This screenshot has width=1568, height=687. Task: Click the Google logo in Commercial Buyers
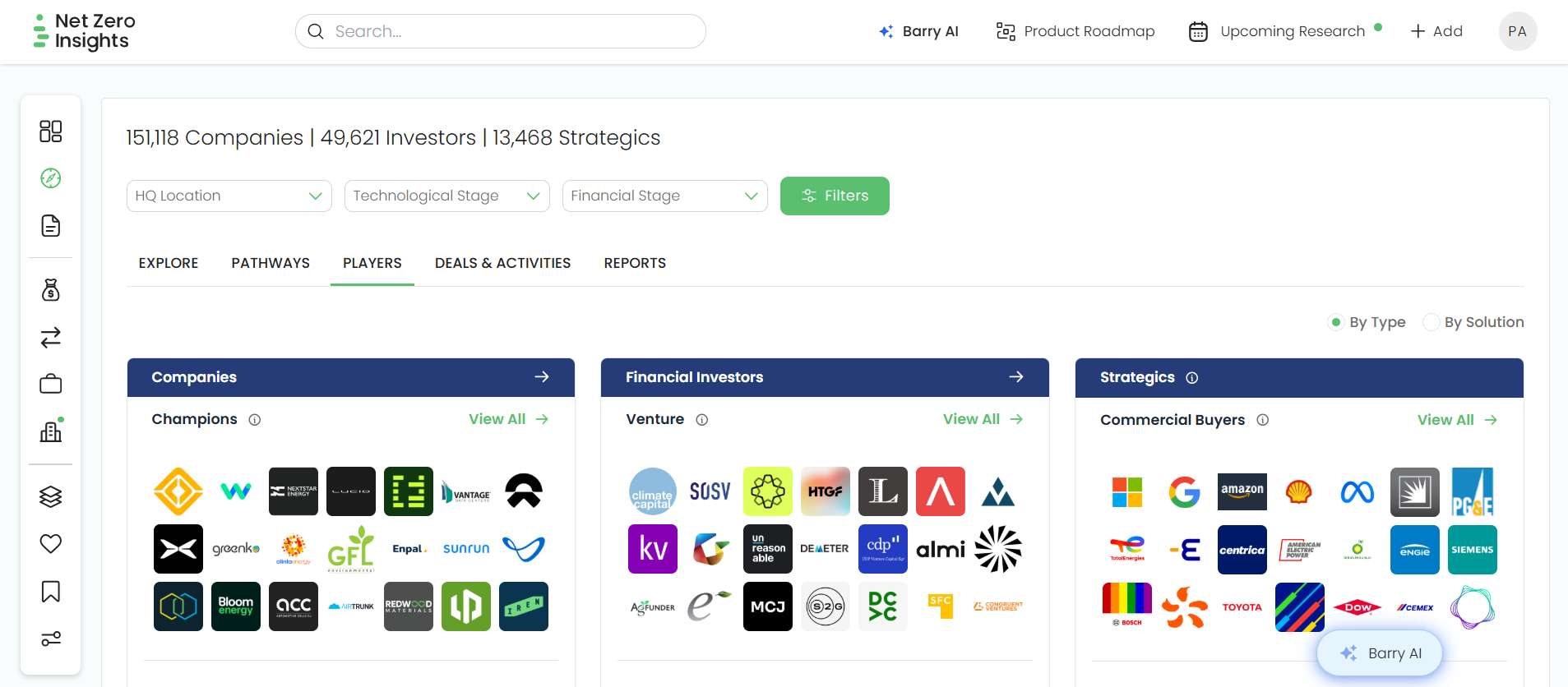point(1185,491)
